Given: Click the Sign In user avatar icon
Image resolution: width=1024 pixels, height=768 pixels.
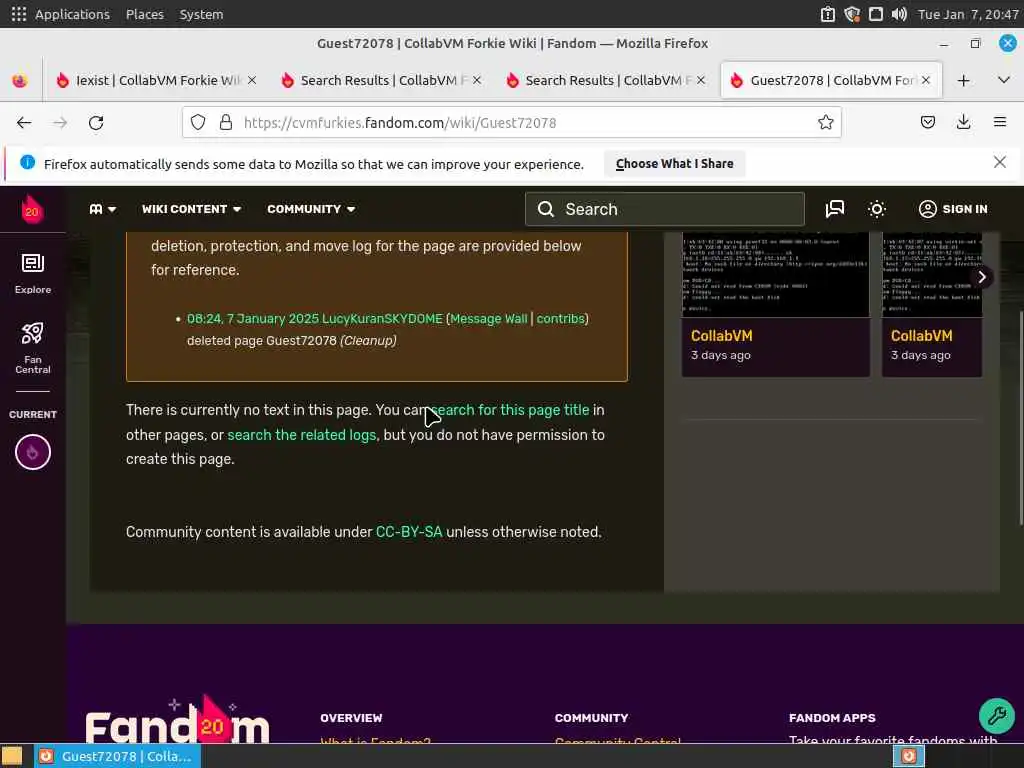Looking at the screenshot, I should 927,209.
